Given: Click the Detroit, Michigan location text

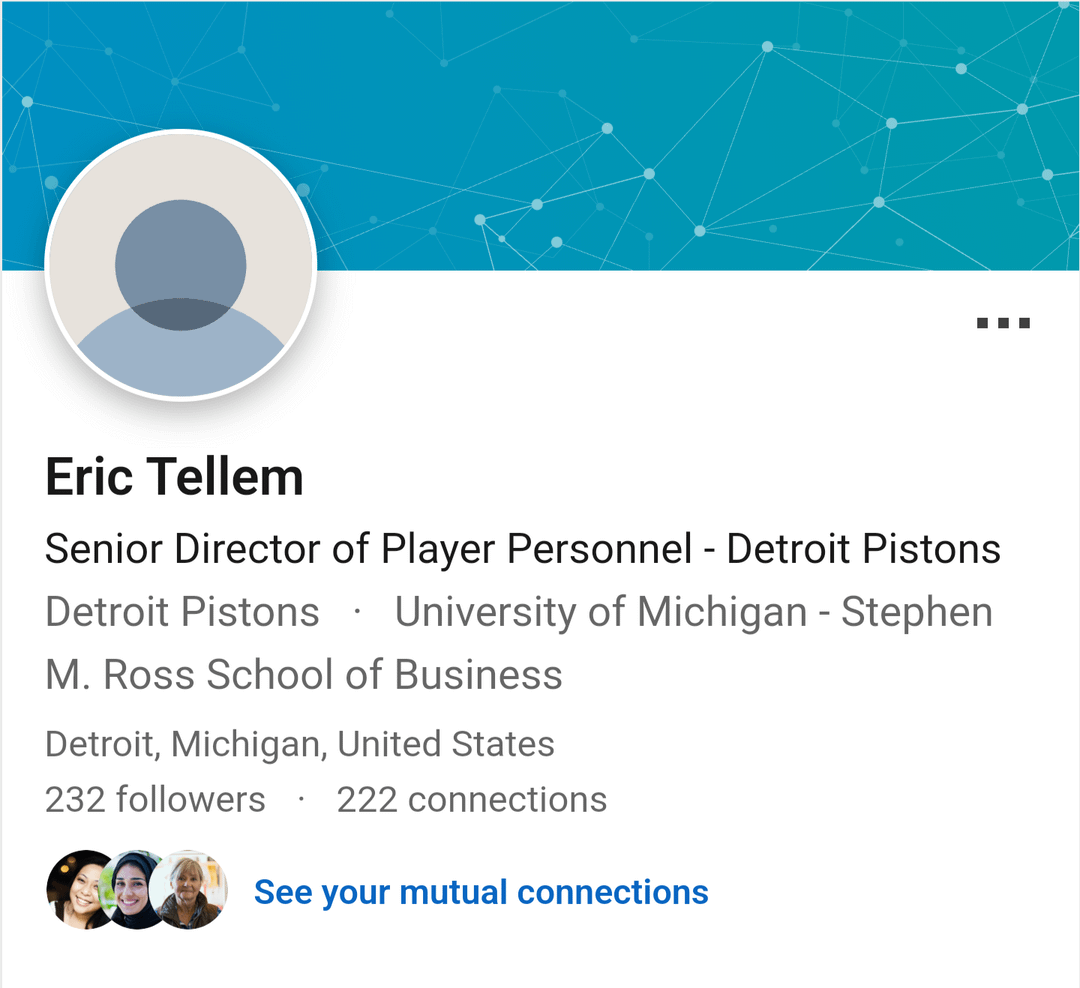Looking at the screenshot, I should pyautogui.click(x=186, y=744).
